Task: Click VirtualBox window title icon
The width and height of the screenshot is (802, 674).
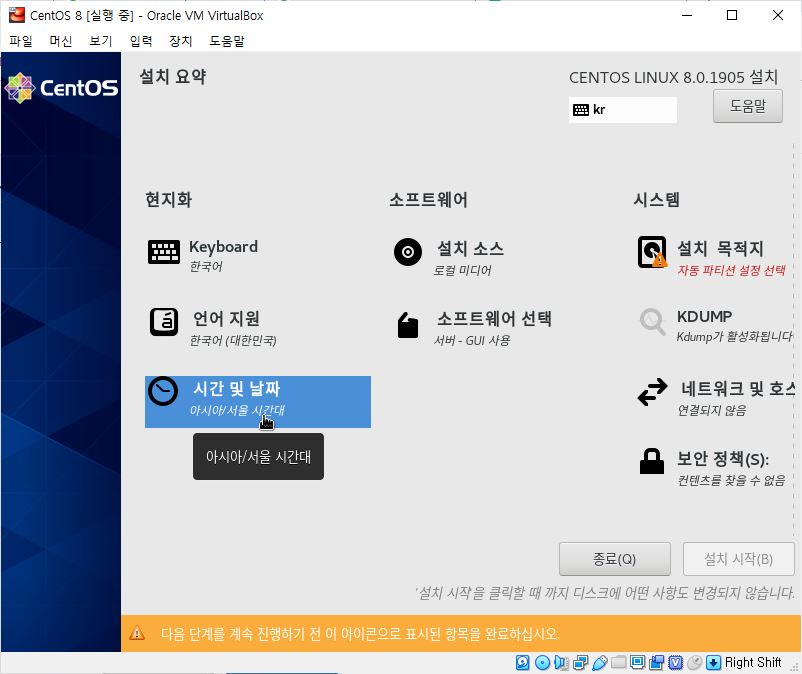Action: click(x=16, y=15)
